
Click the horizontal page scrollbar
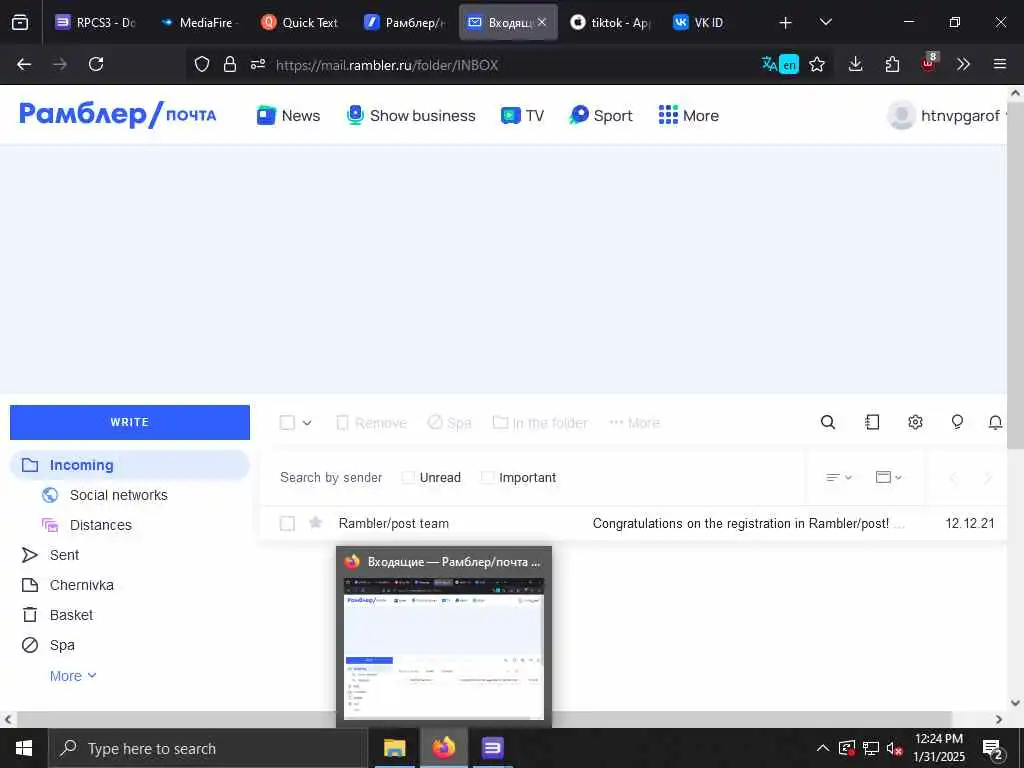point(483,719)
